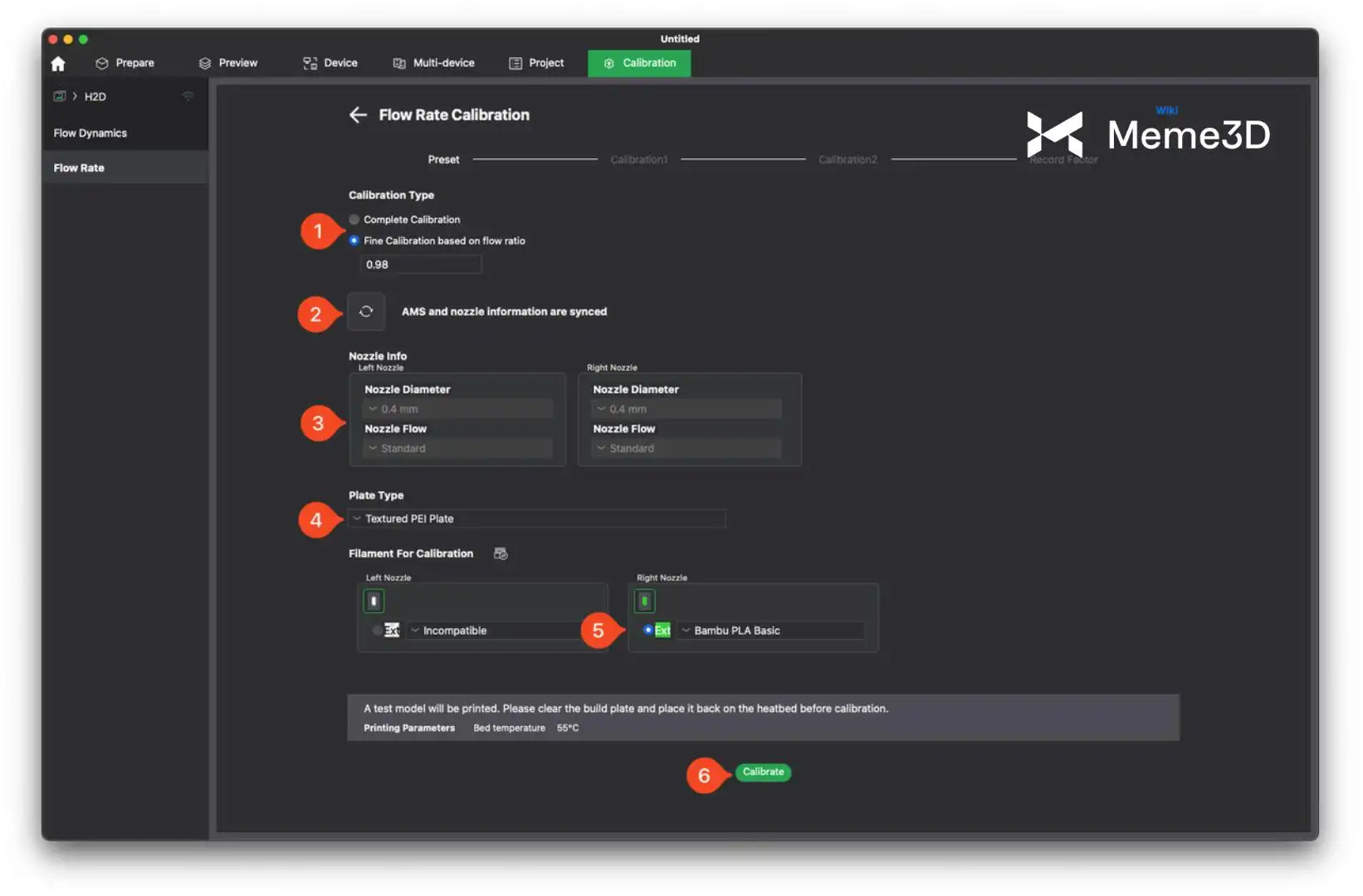Select the Complete Calibration radio option
Screen dimensions: 1363x896
pyautogui.click(x=354, y=220)
